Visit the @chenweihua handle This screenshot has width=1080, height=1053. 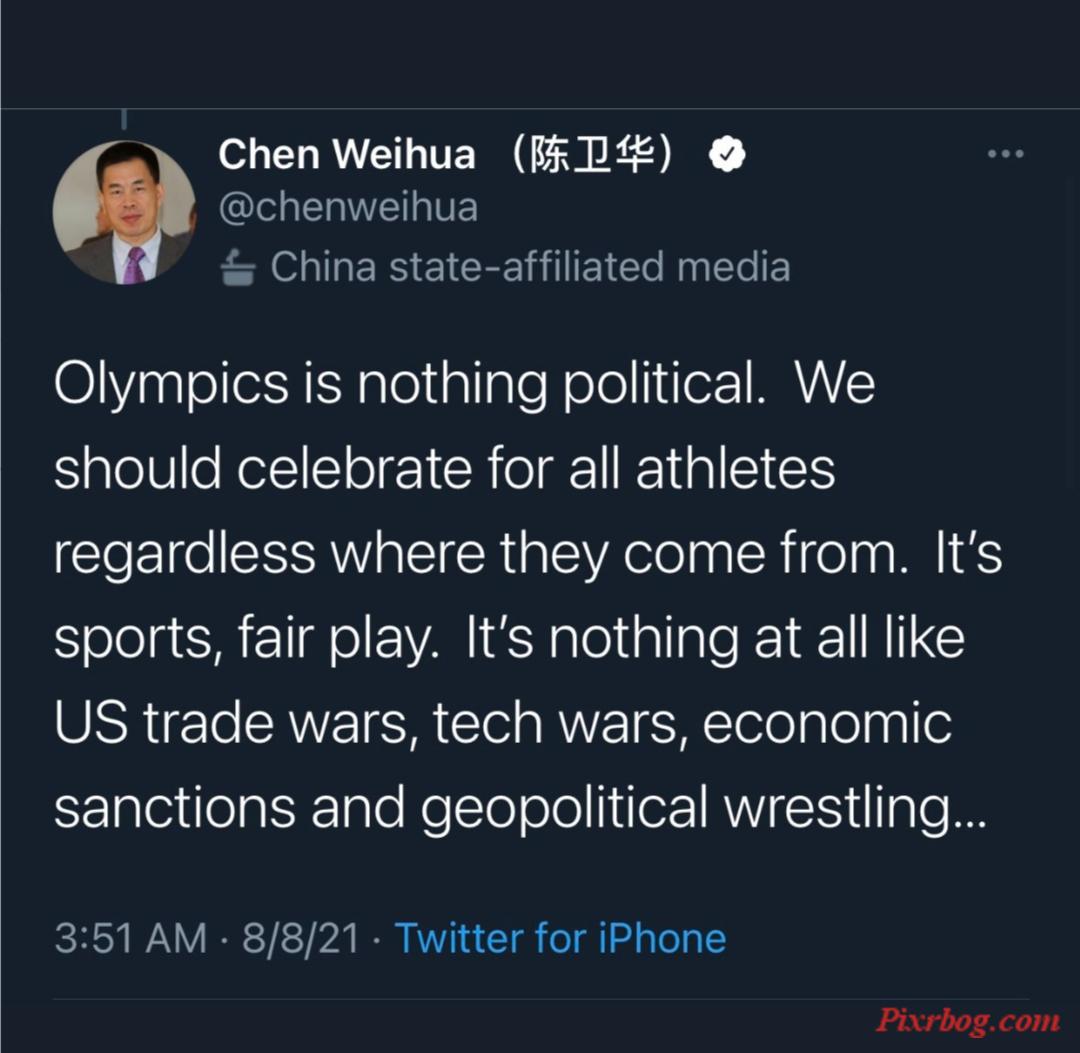[x=348, y=208]
